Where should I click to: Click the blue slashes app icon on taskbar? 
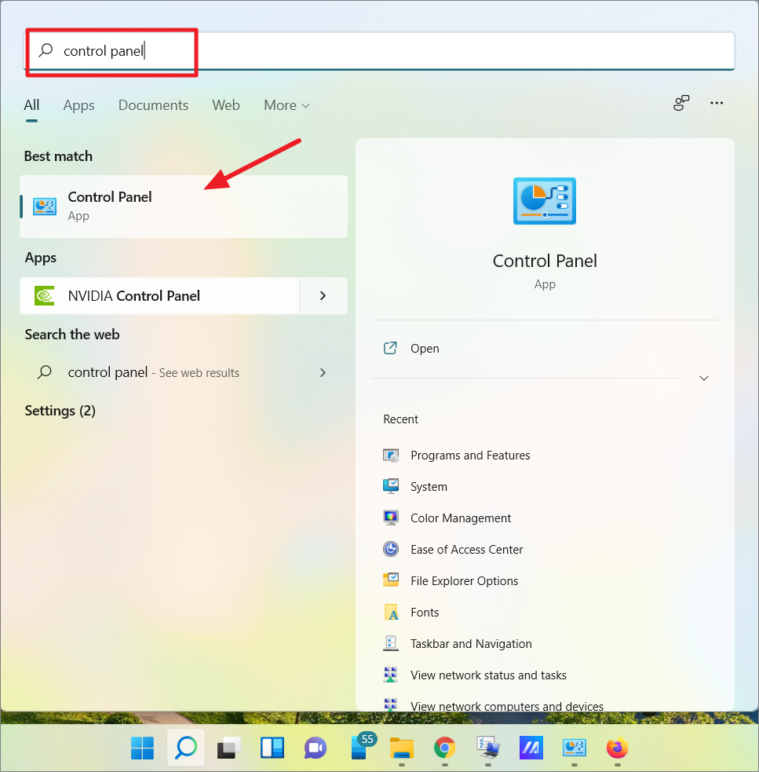click(x=531, y=748)
